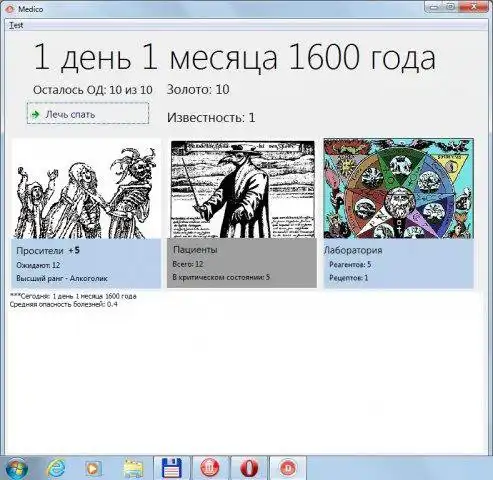Close the Medico window
Screen dimensions: 493x480
[475, 7]
